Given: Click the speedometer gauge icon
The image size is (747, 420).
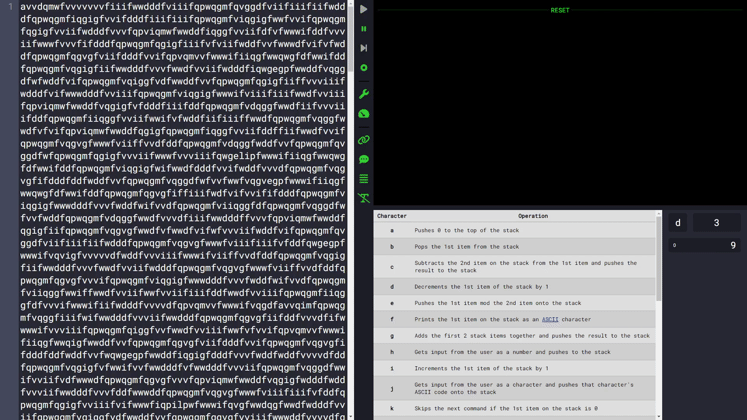Looking at the screenshot, I should coord(364,114).
